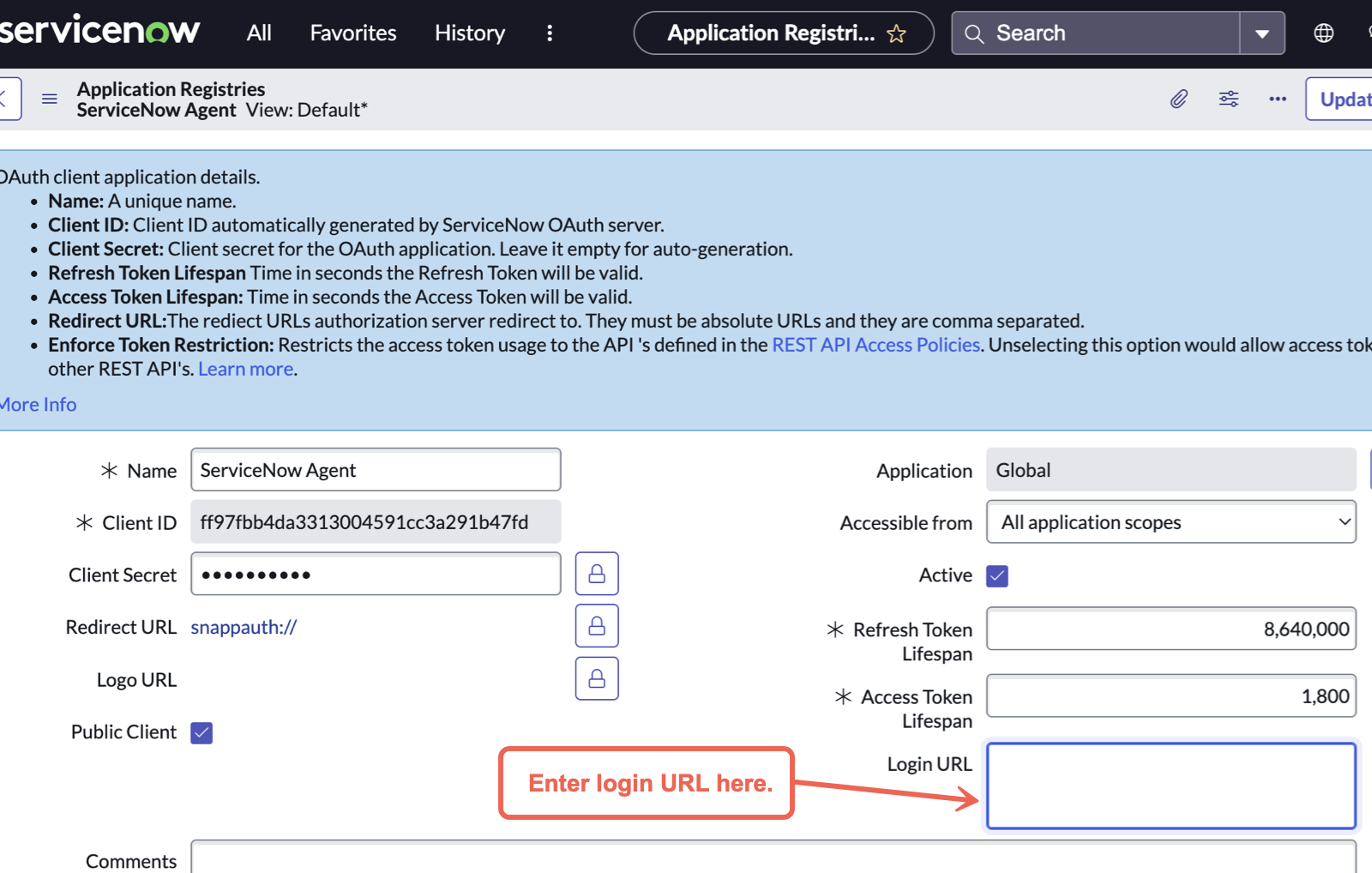Open the Favorites menu
Screen dimensions: 1372x873
(x=353, y=33)
